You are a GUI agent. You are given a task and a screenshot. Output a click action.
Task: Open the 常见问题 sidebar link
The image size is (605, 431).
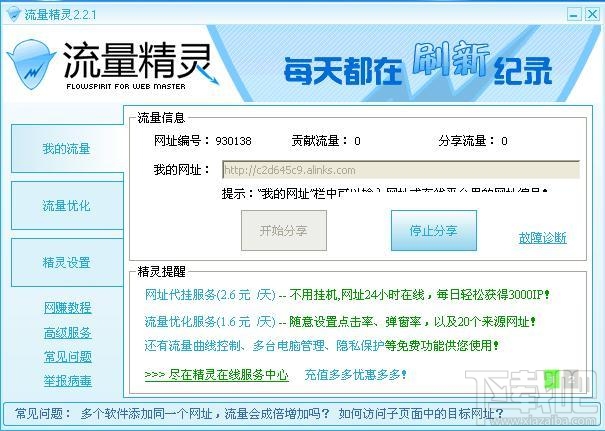[68, 357]
